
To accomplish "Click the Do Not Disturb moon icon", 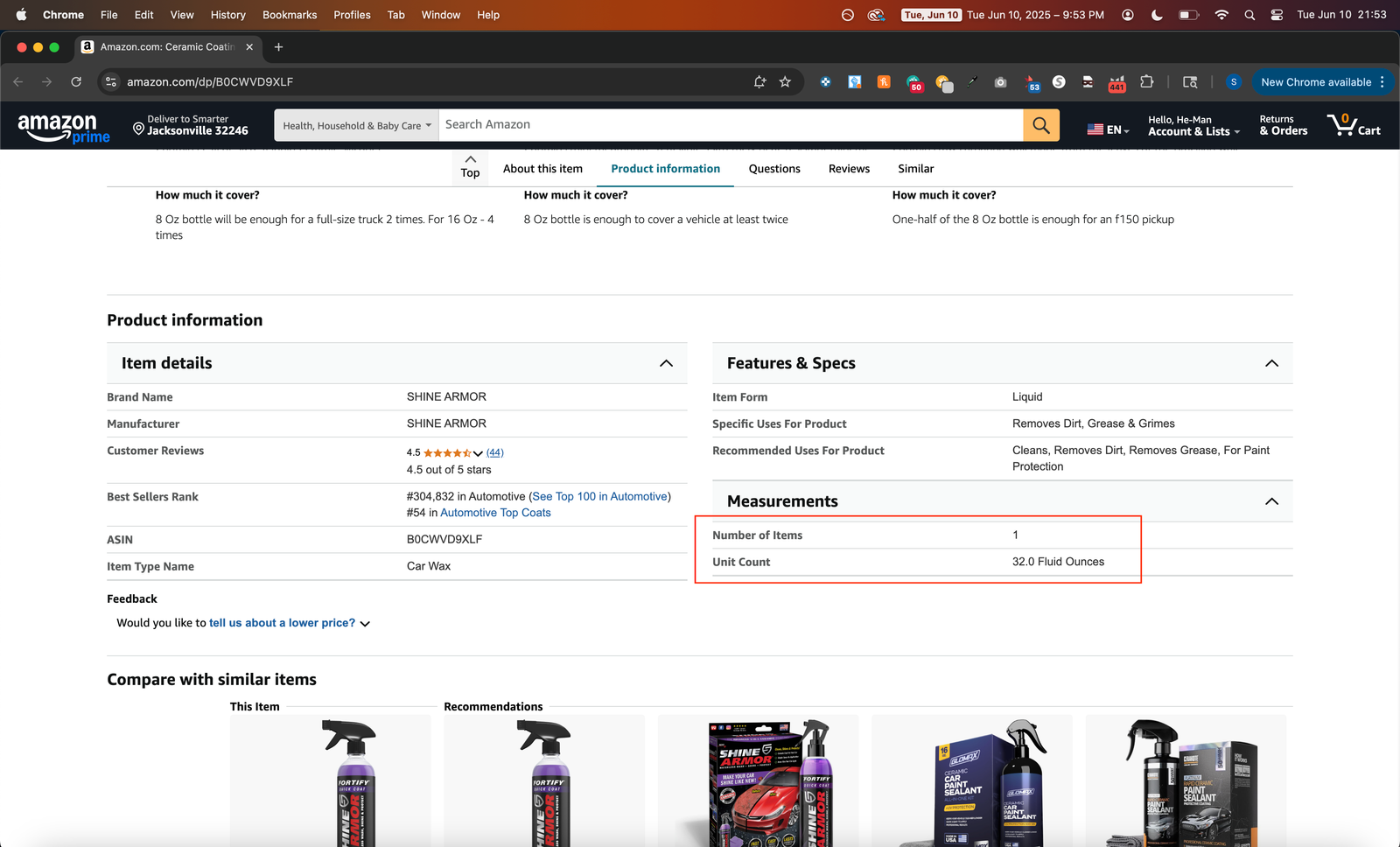I will point(1157,15).
